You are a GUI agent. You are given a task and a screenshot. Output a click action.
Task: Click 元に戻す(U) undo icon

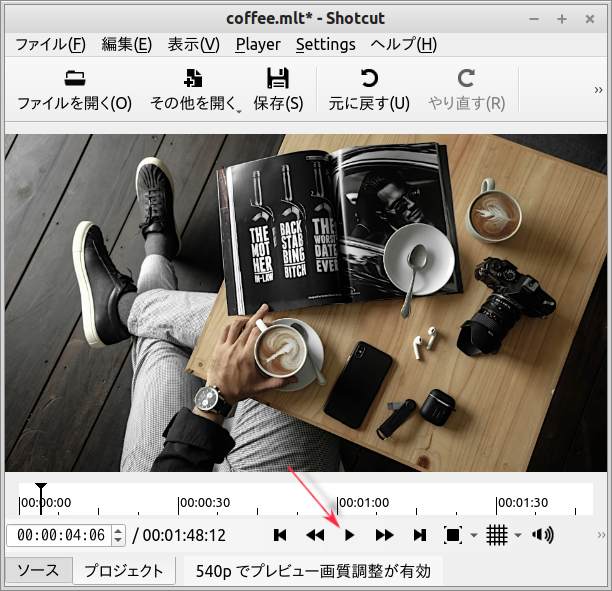[x=369, y=89]
